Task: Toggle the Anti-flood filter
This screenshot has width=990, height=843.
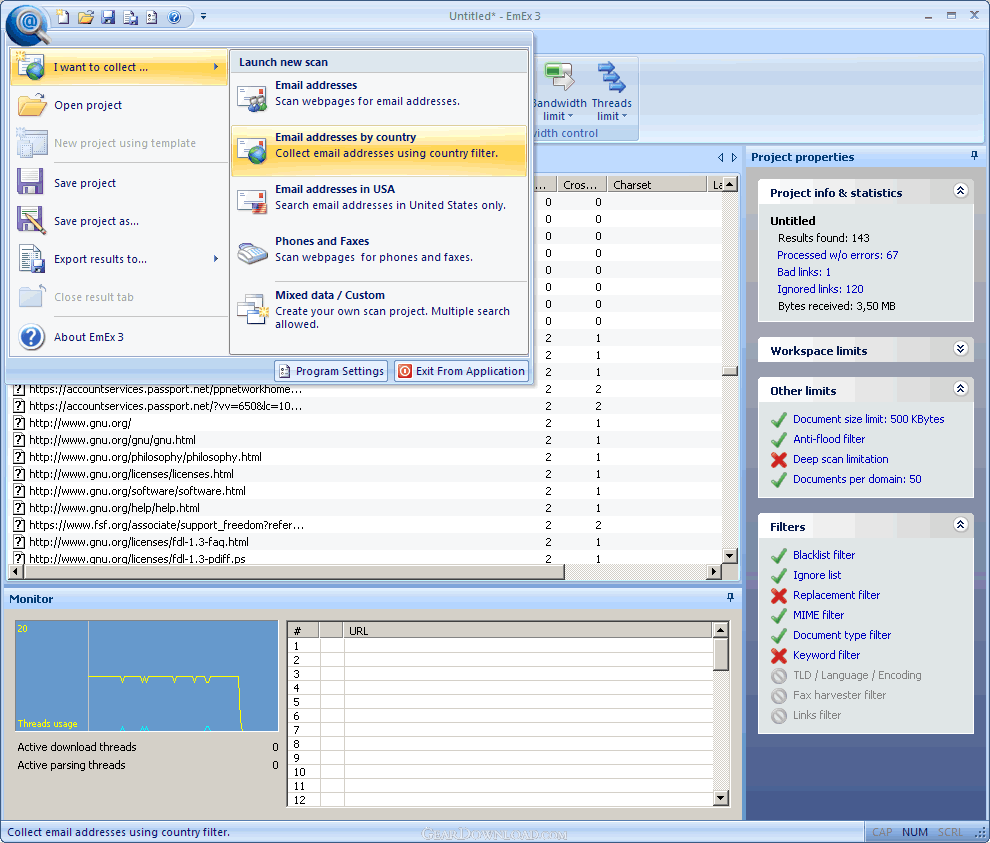Action: point(829,439)
